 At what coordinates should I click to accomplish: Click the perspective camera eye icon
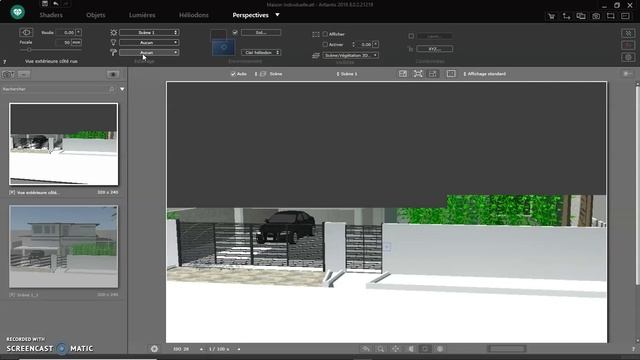coord(26,32)
